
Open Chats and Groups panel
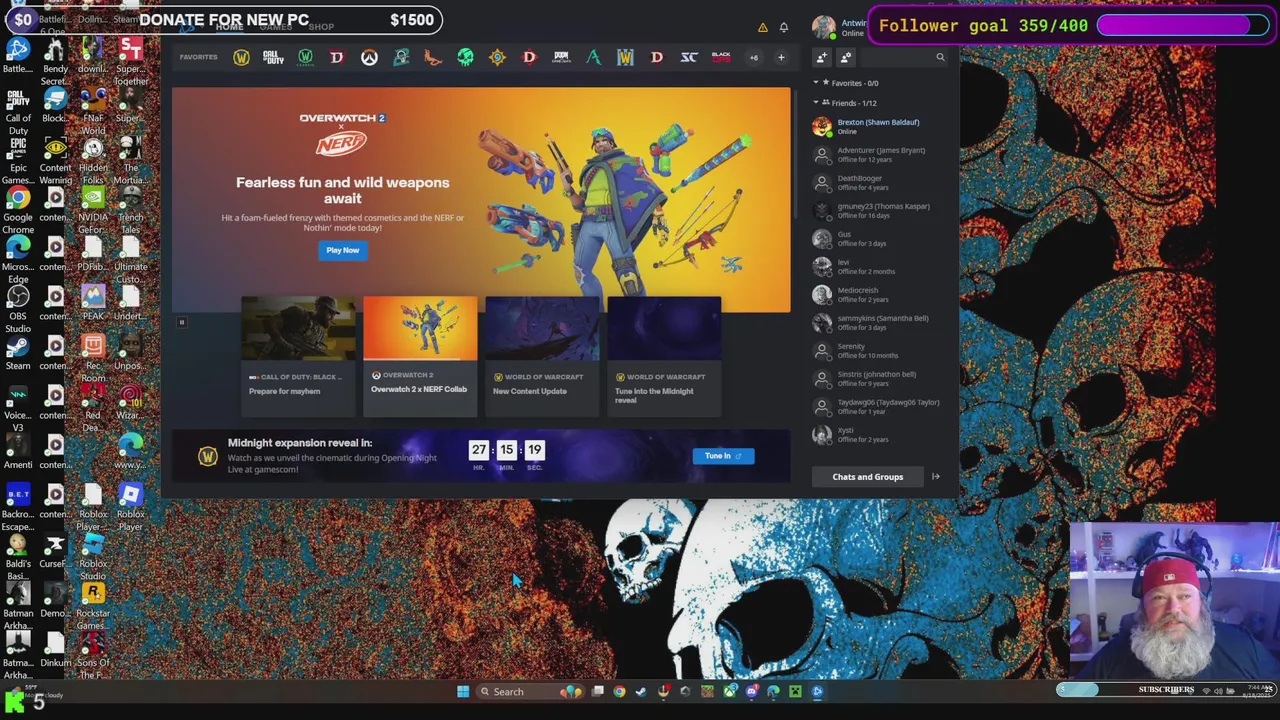click(x=867, y=477)
